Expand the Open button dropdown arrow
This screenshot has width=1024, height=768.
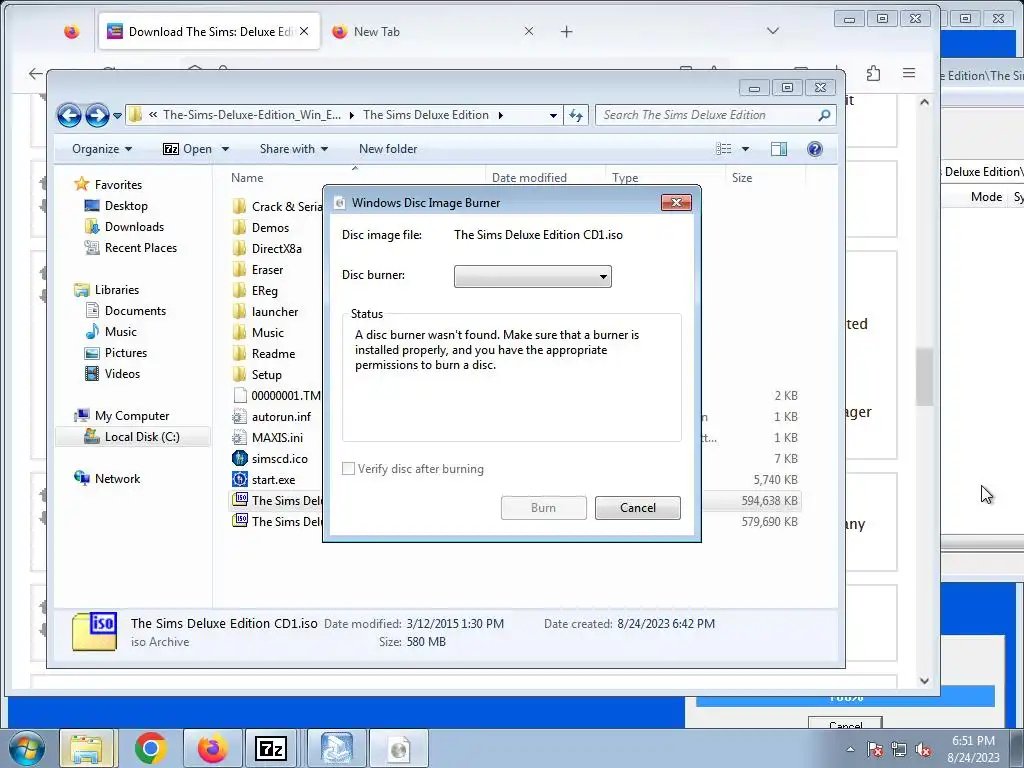point(225,149)
